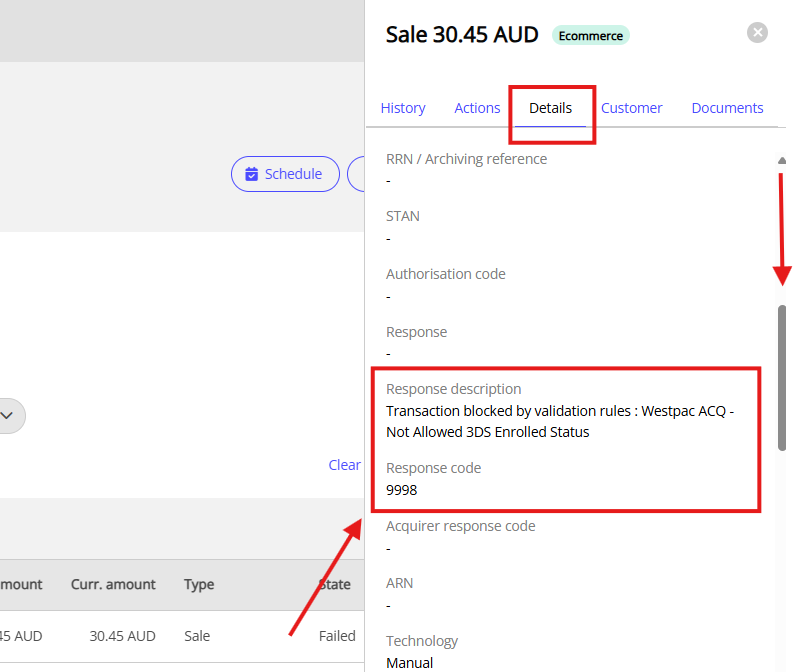Image resolution: width=793 pixels, height=672 pixels.
Task: Click the details panel scrollbar thumb
Action: tap(782, 377)
